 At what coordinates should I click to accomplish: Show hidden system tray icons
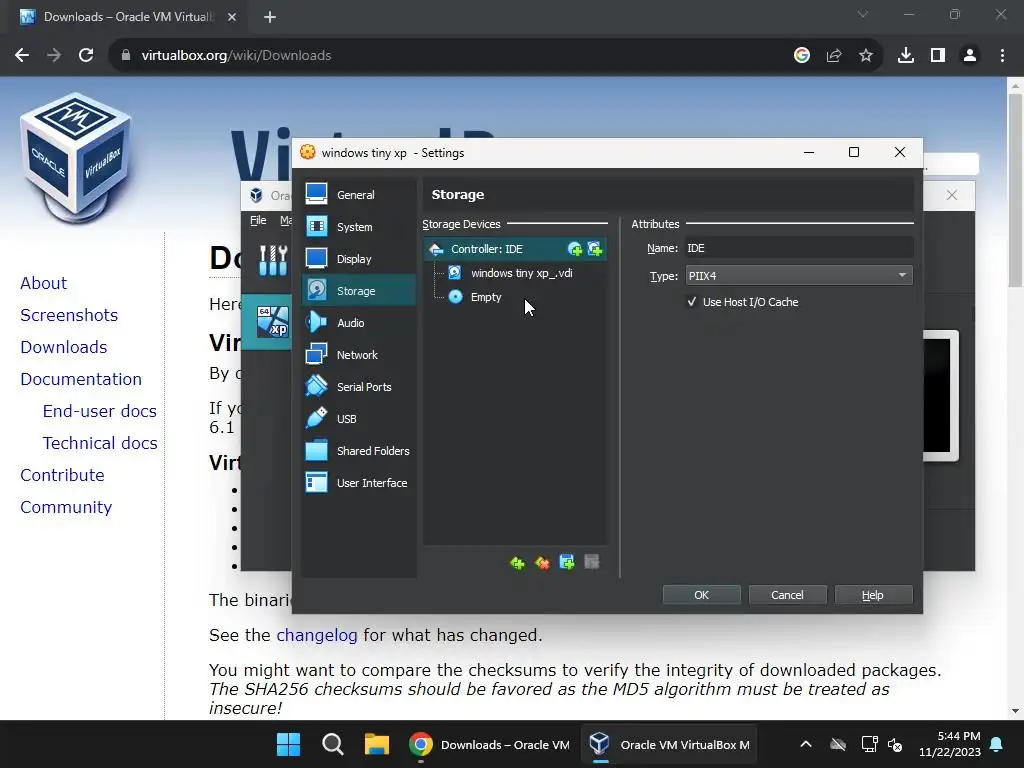coord(806,744)
